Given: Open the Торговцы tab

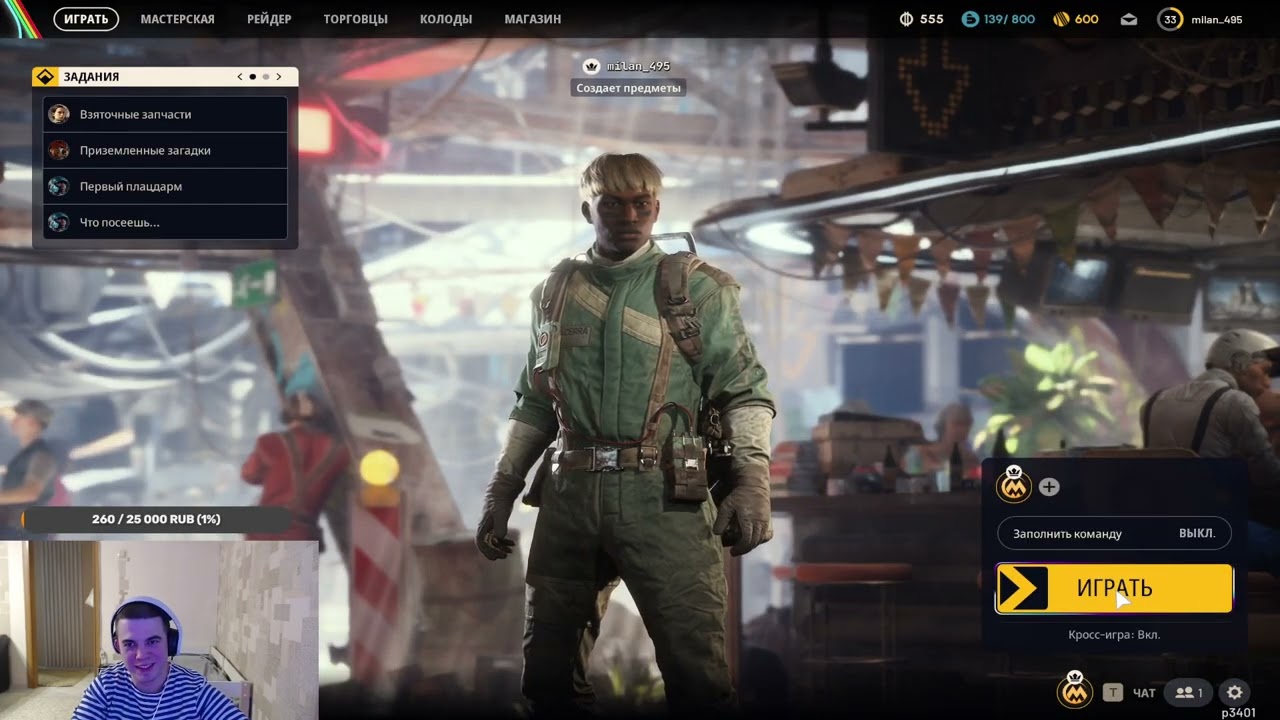Looking at the screenshot, I should [355, 19].
